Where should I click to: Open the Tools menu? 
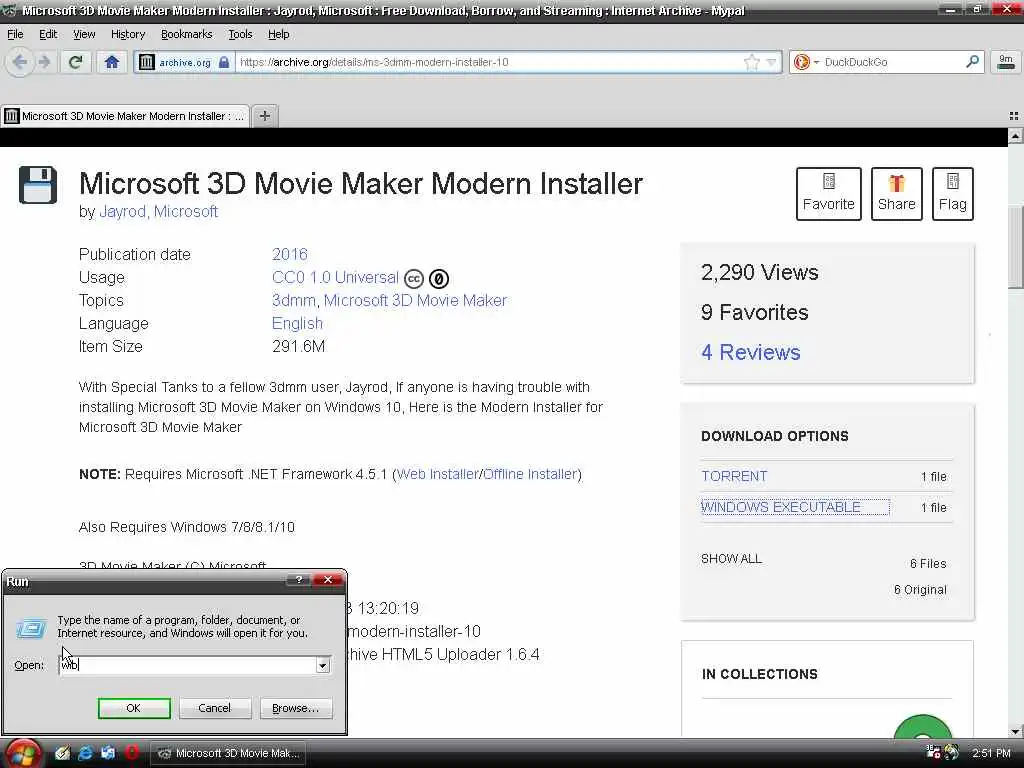[240, 34]
